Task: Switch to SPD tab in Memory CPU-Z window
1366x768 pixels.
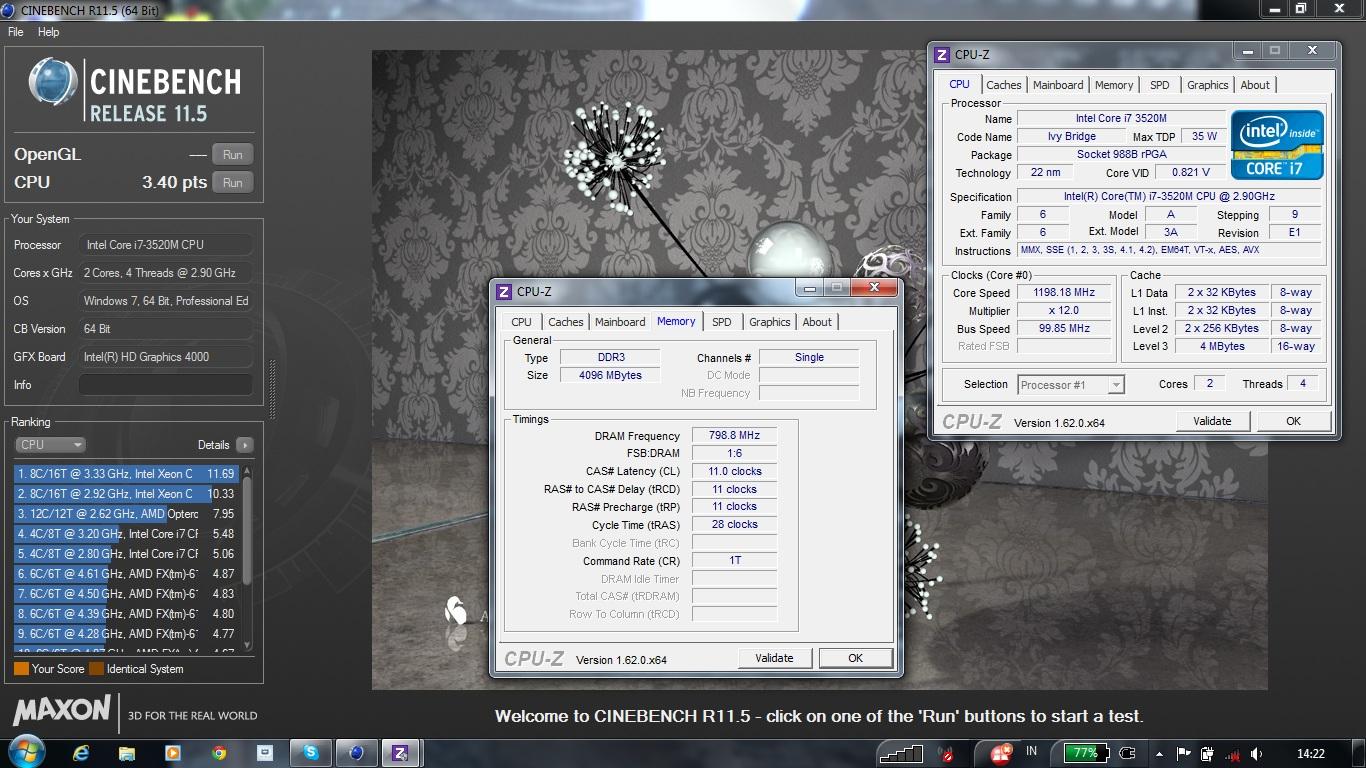Action: pyautogui.click(x=722, y=322)
